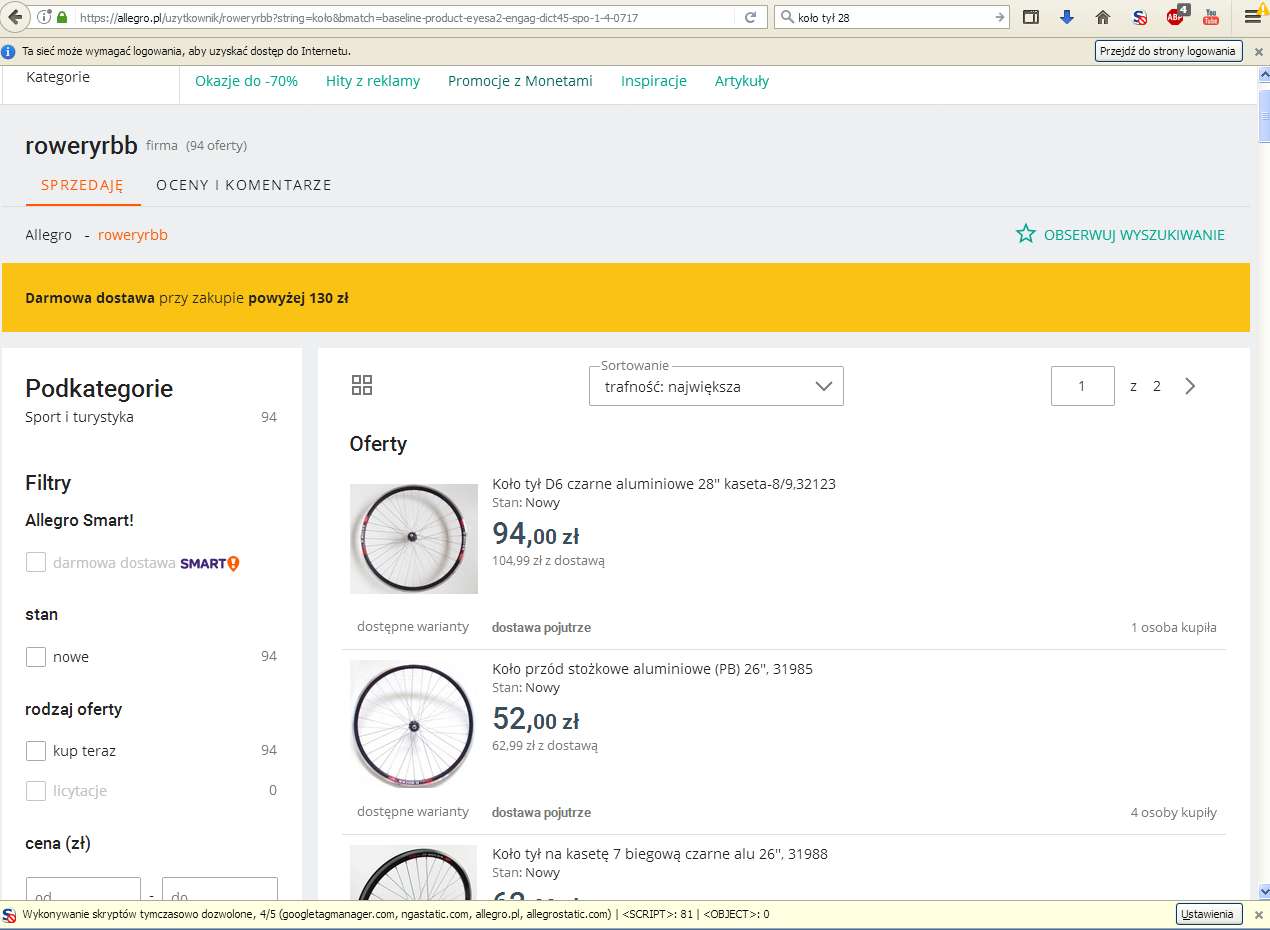Viewport: 1270px width, 930px height.
Task: Click the minimum price 'od' field
Action: (x=83, y=895)
